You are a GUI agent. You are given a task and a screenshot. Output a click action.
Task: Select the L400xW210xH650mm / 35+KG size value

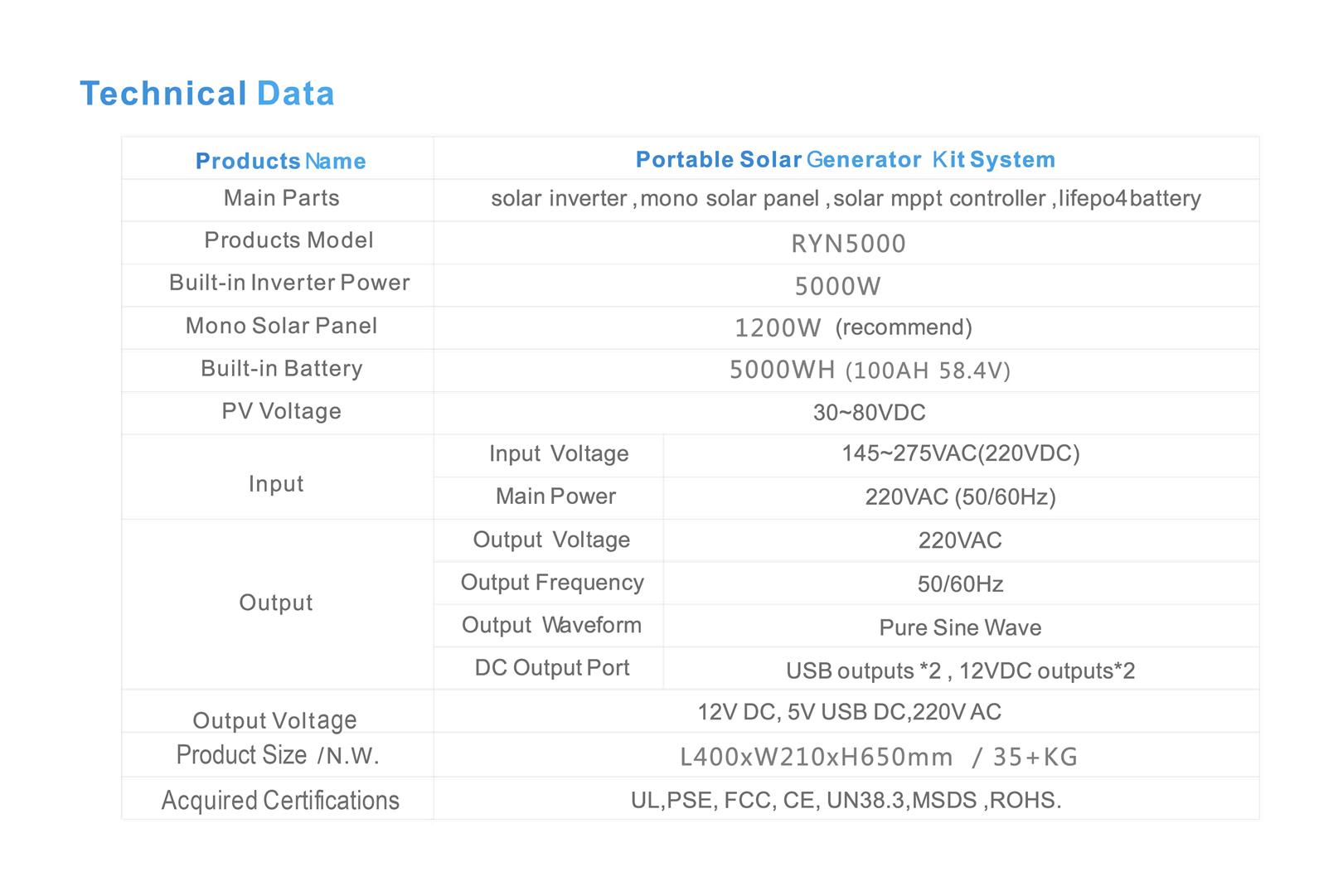point(878,757)
